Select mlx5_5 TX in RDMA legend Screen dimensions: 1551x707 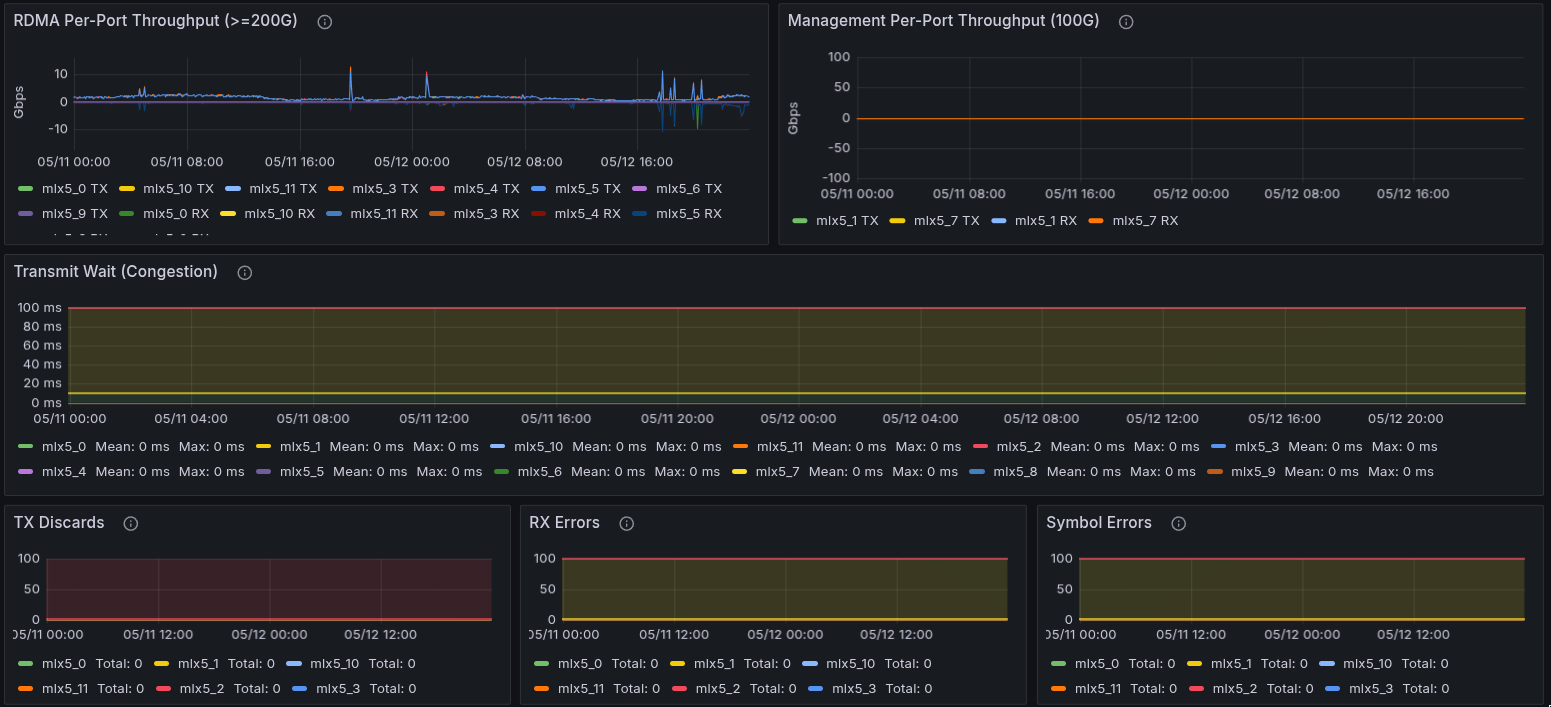pos(588,188)
